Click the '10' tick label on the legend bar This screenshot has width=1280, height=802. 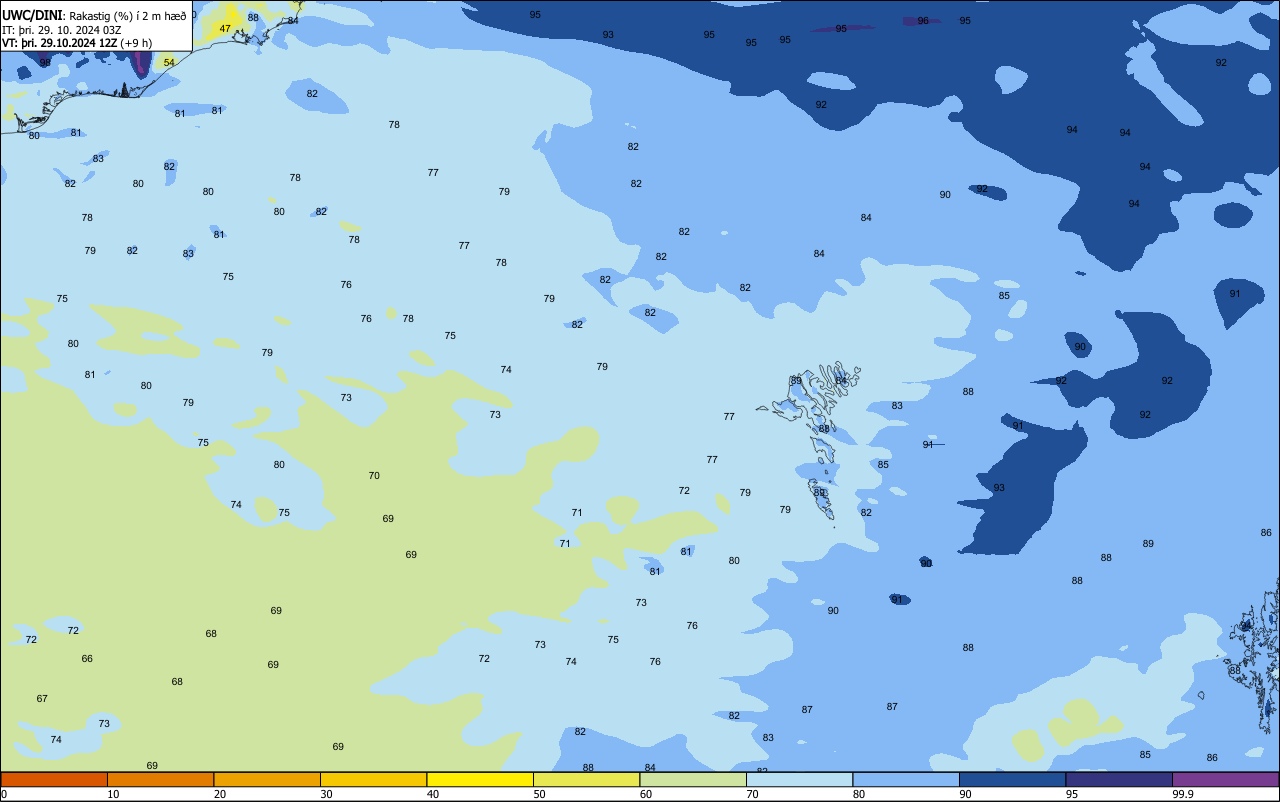point(113,794)
